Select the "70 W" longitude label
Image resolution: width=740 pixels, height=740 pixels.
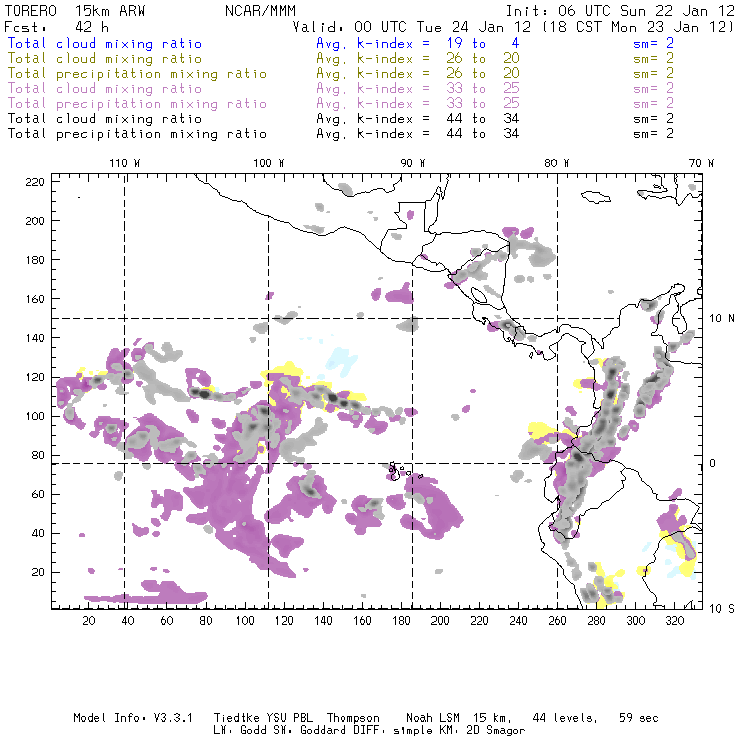(x=701, y=163)
